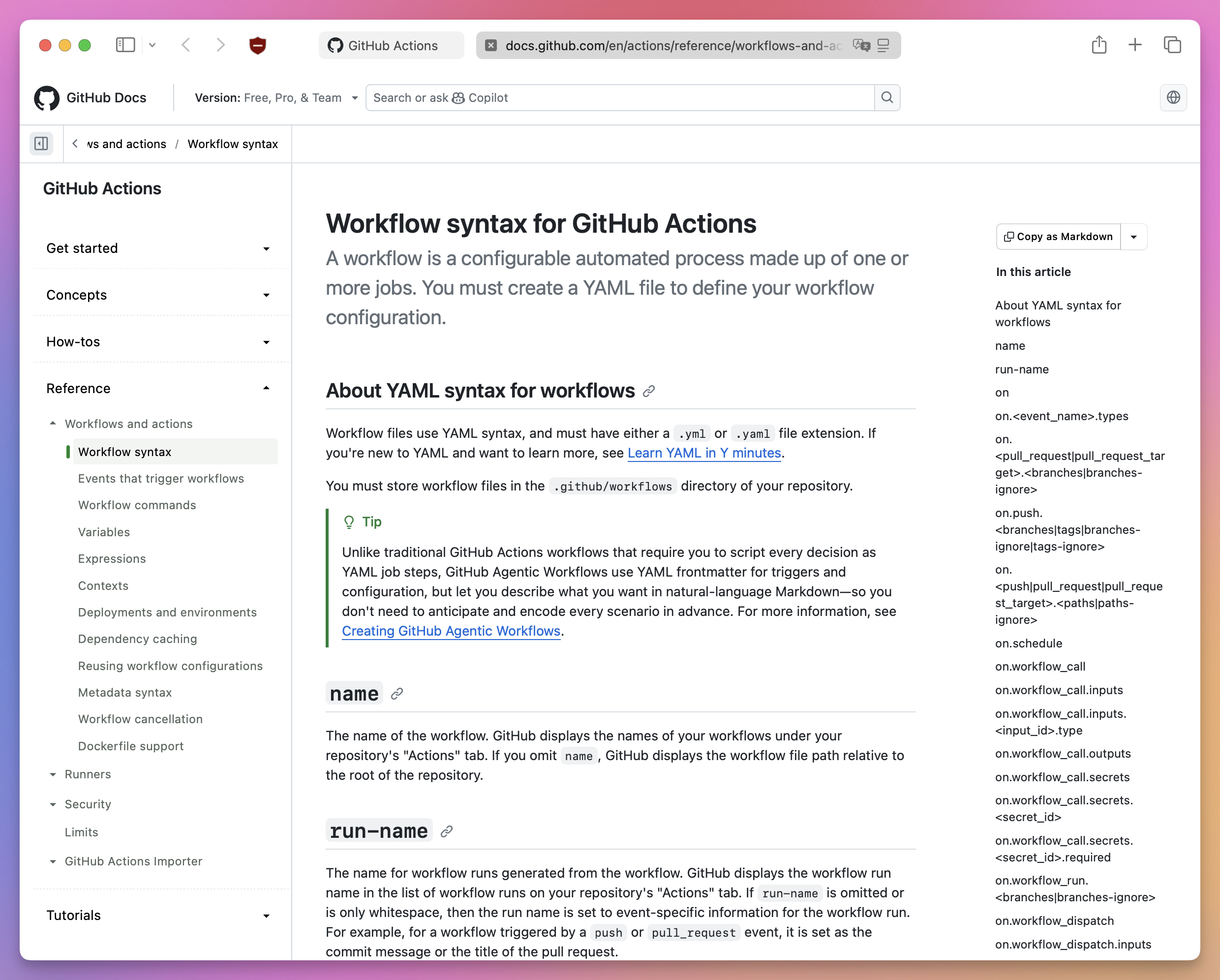Open Dockerfile support page

131,746
